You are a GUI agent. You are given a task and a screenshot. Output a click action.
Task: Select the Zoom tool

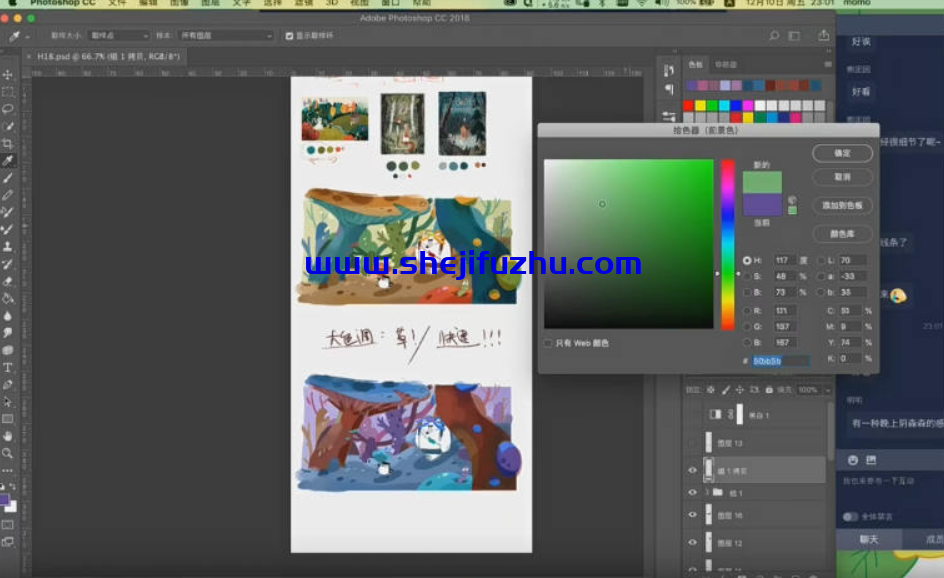(x=8, y=453)
